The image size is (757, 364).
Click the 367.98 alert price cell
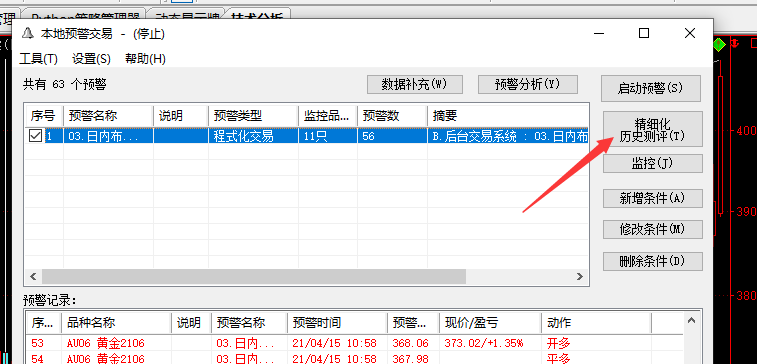click(x=411, y=358)
